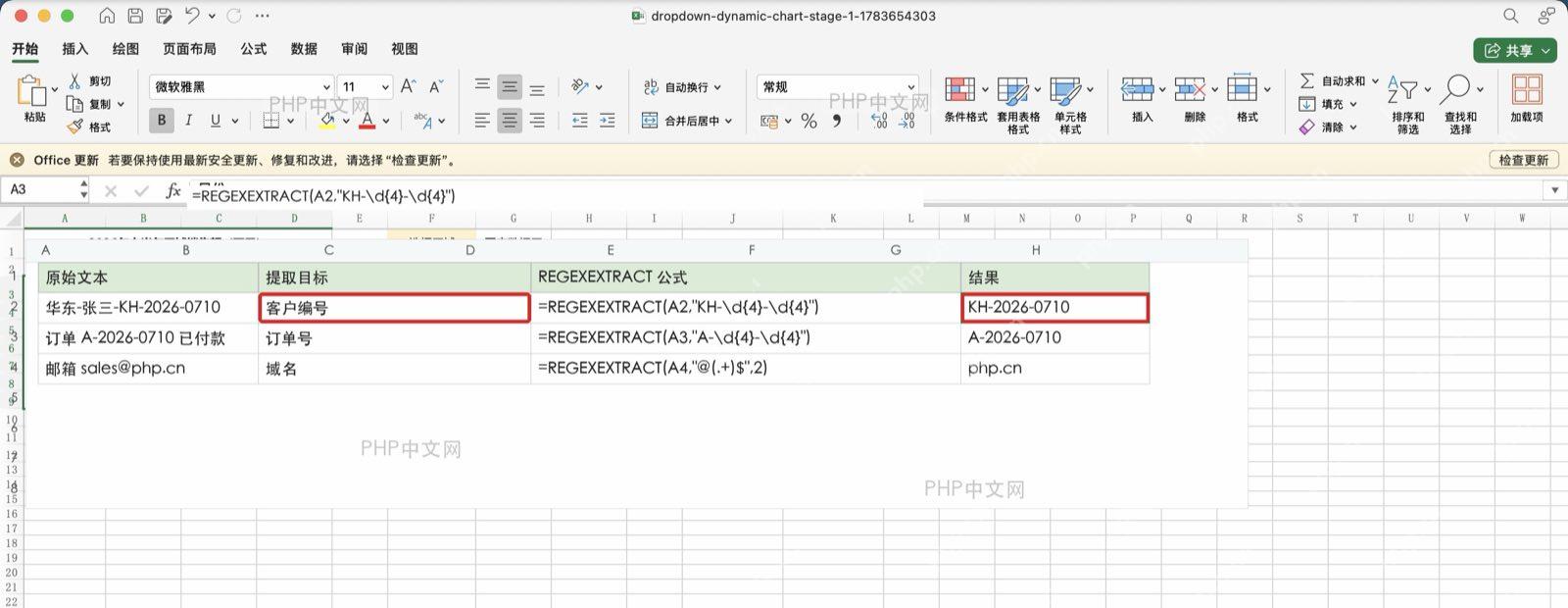The width and height of the screenshot is (1568, 608).
Task: Click the increase indent icon
Action: 608,120
